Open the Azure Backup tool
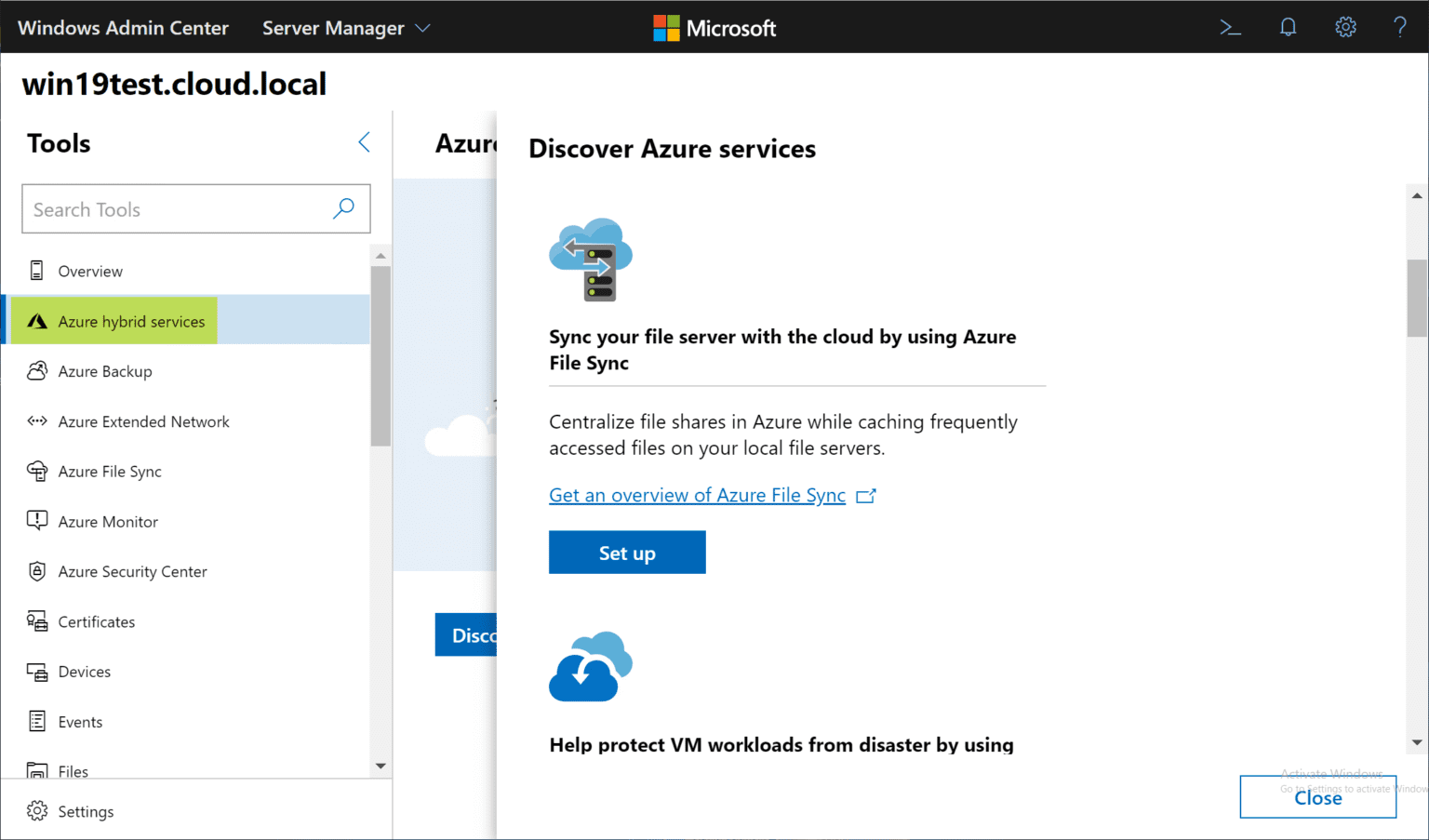Screen dimensions: 1429x840 pos(105,370)
